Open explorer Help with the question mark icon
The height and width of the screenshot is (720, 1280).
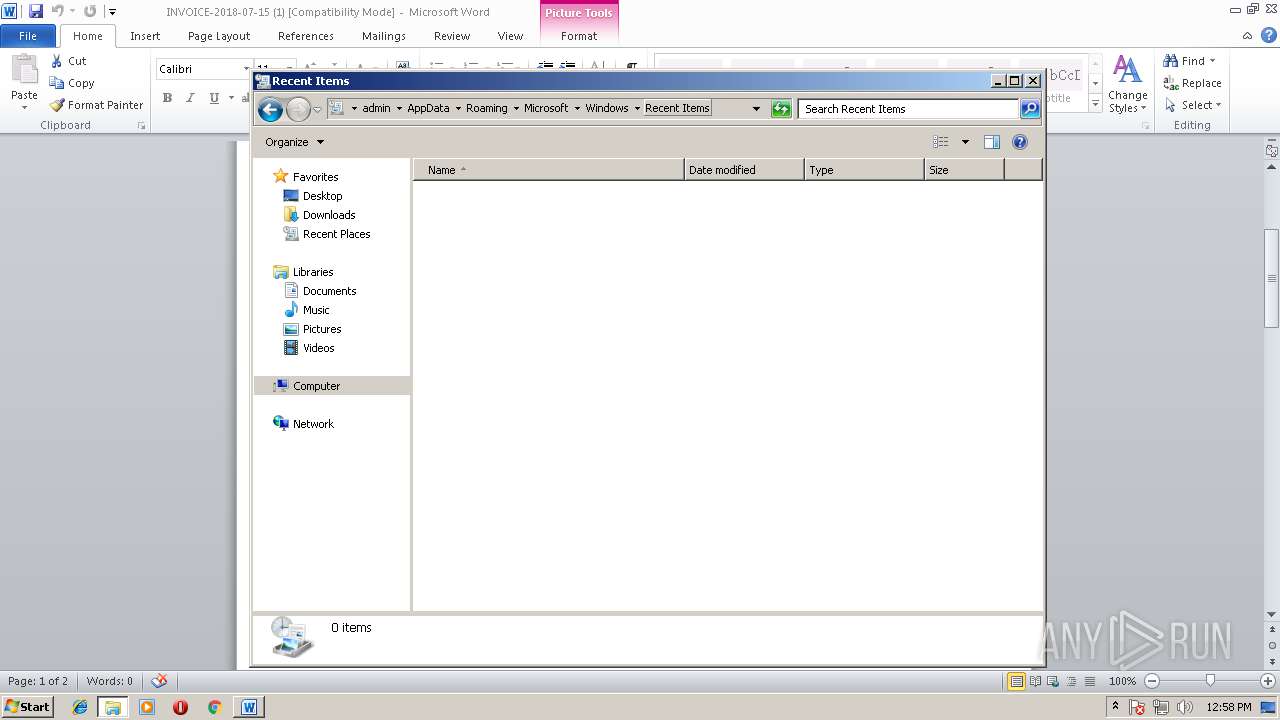pyautogui.click(x=1020, y=142)
